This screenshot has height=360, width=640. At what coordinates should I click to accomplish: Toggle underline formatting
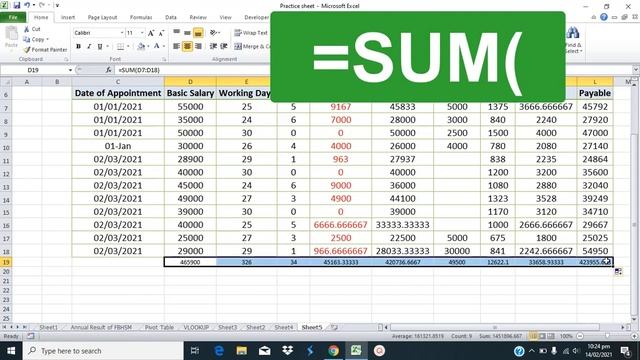coord(100,47)
